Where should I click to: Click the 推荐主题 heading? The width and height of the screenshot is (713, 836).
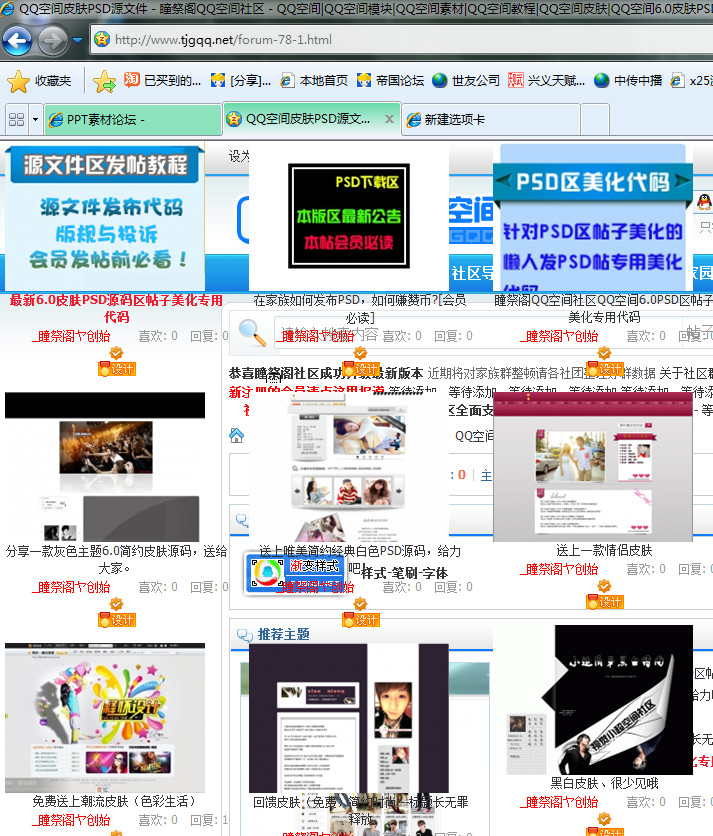(x=284, y=634)
